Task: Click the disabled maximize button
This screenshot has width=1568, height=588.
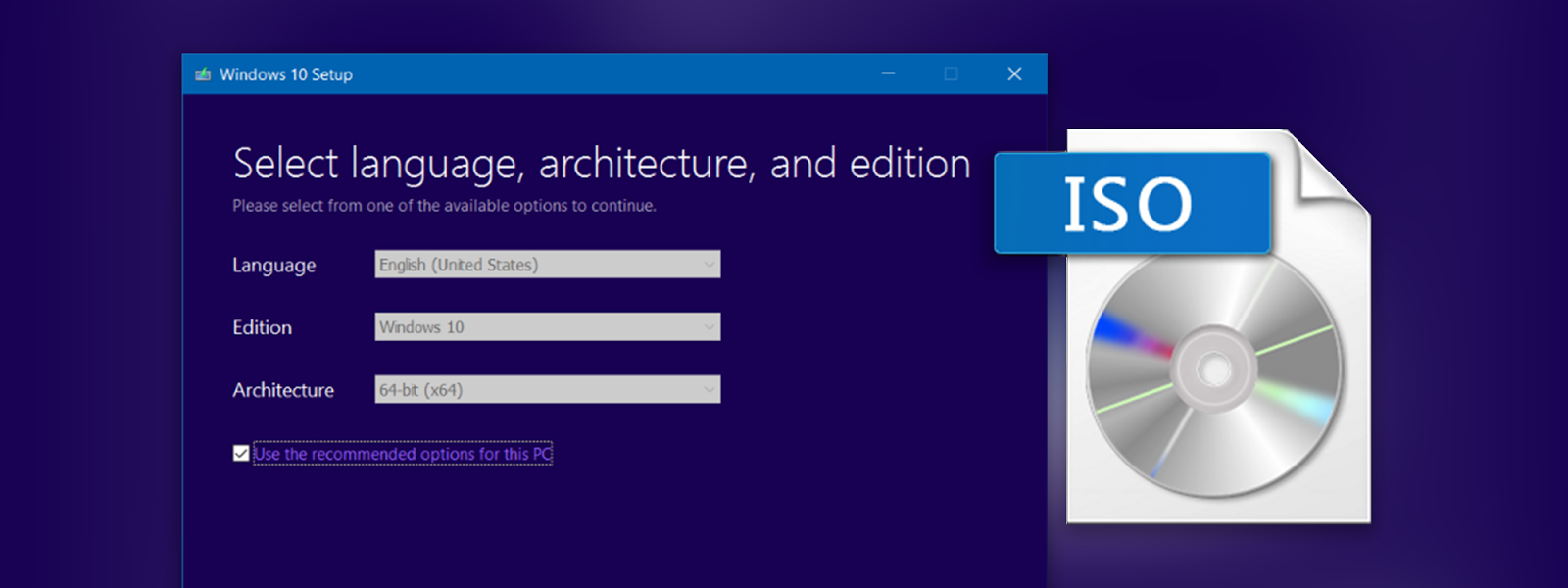Action: point(951,73)
